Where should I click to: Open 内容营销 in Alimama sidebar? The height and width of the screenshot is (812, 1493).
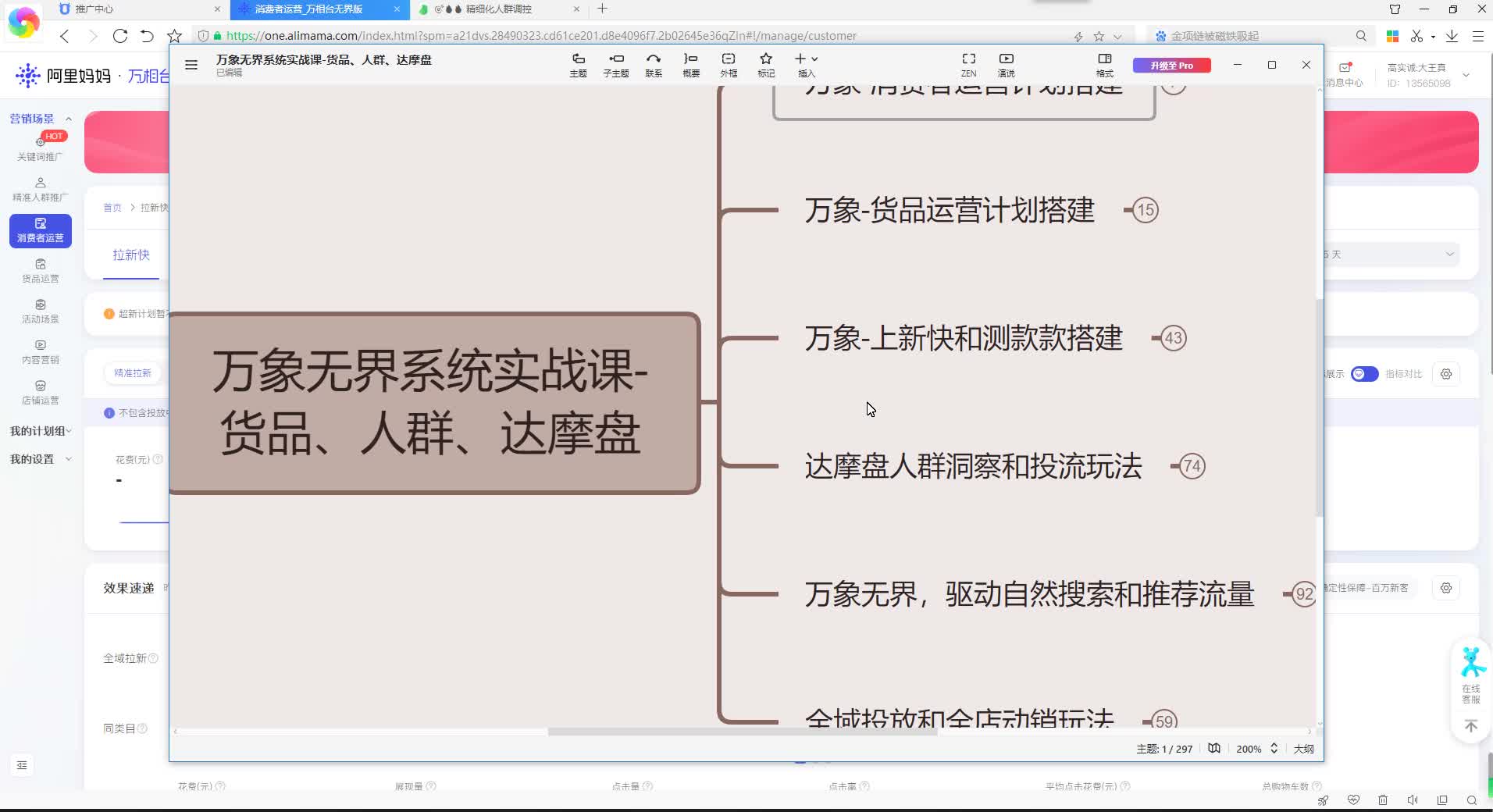[x=40, y=352]
